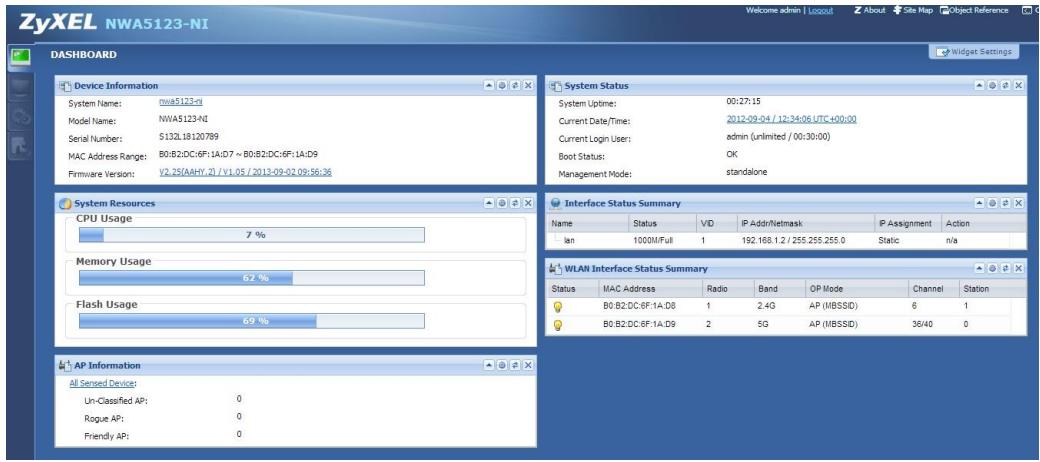
Task: Close the AP Information widget
Action: (528, 365)
